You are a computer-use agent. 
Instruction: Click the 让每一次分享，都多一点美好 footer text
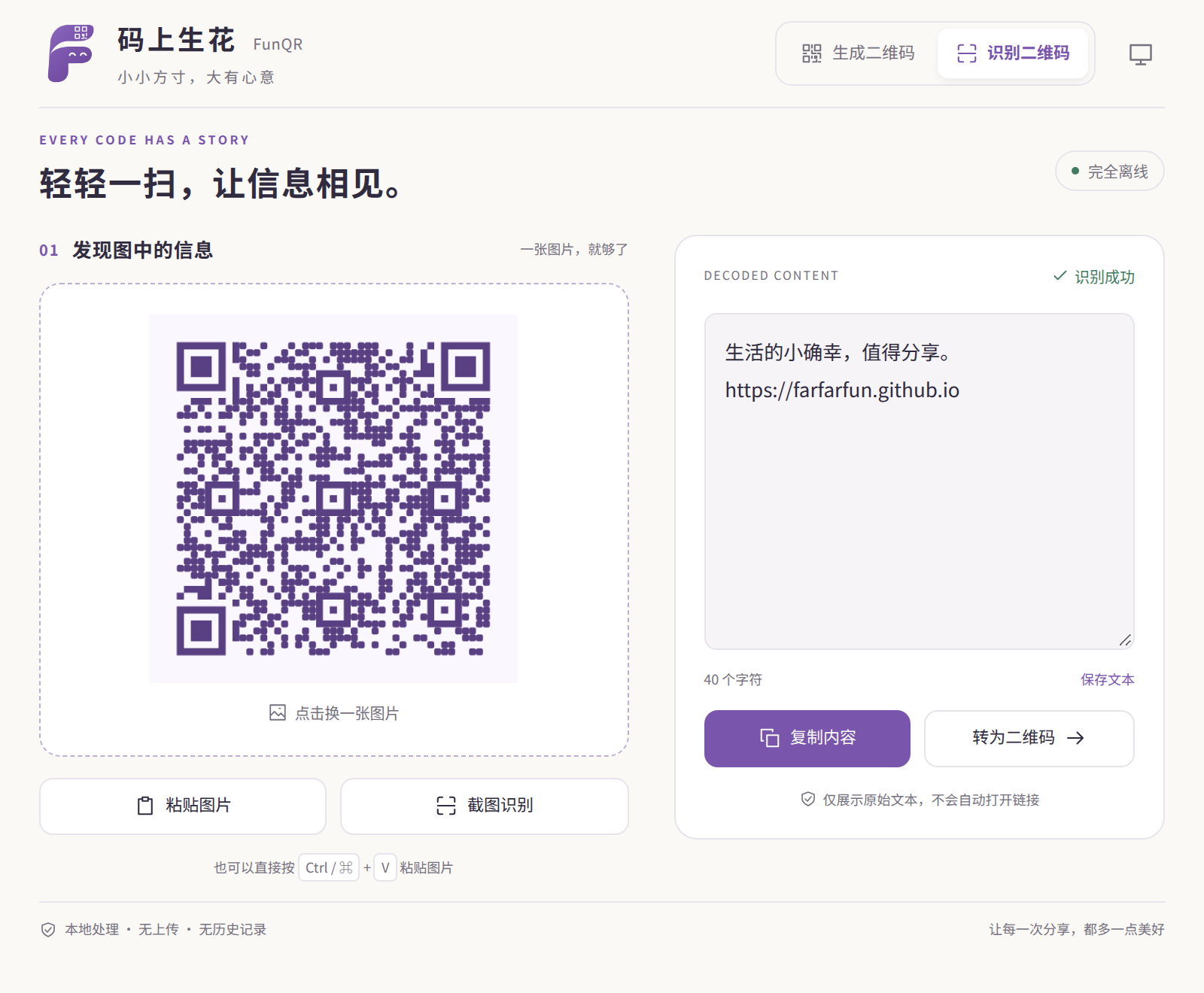(1077, 930)
